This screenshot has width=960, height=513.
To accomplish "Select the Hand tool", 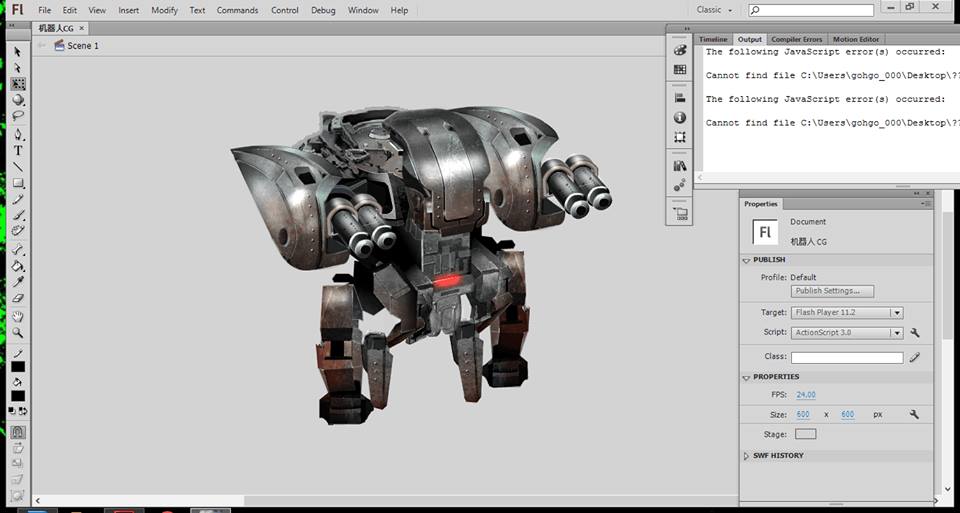I will coord(18,316).
